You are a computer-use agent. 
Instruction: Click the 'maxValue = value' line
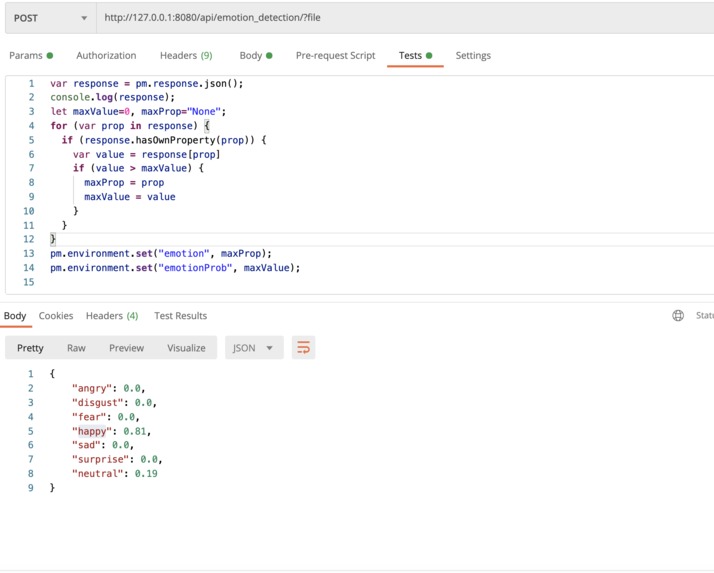pyautogui.click(x=130, y=197)
